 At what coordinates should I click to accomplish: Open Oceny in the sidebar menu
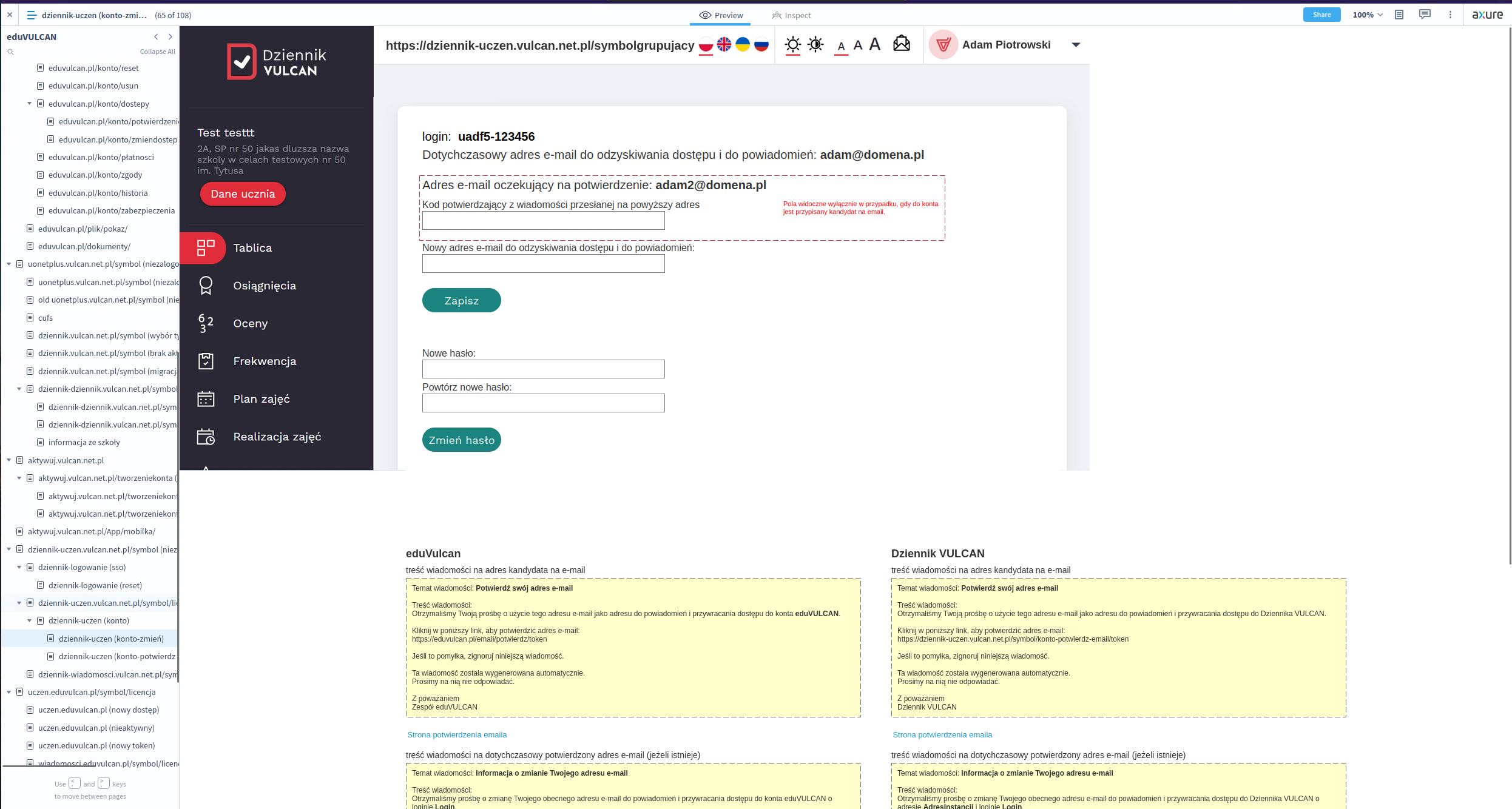250,323
